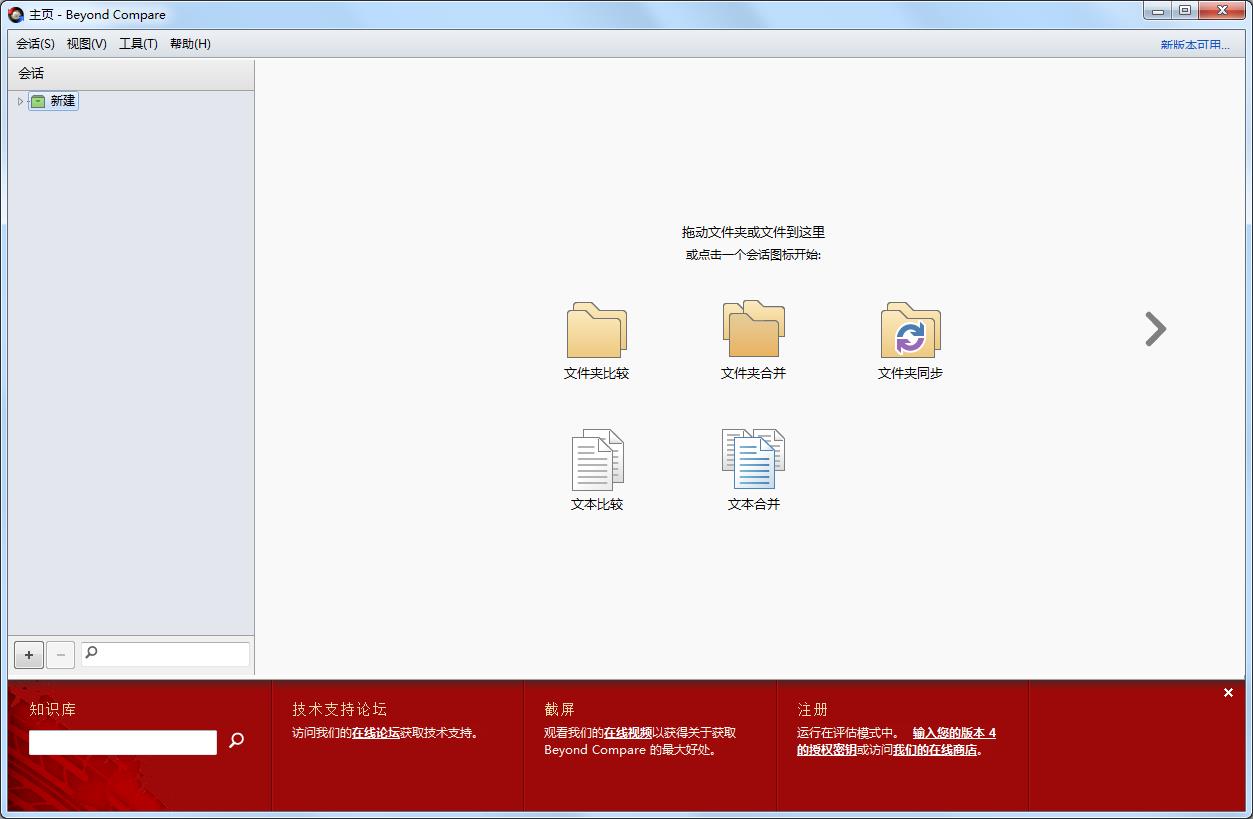Click the 会话 panel header
The width and height of the screenshot is (1253, 819).
coord(131,73)
